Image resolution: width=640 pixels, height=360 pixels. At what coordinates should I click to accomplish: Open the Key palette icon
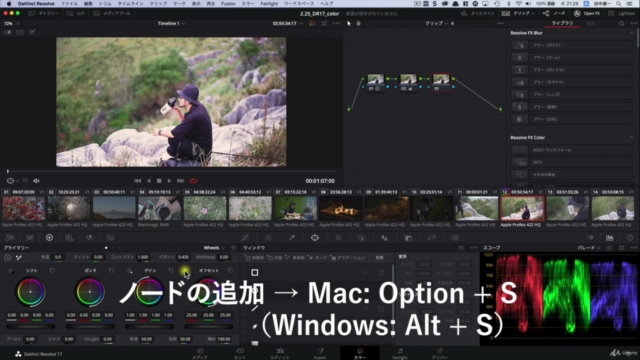(409, 238)
